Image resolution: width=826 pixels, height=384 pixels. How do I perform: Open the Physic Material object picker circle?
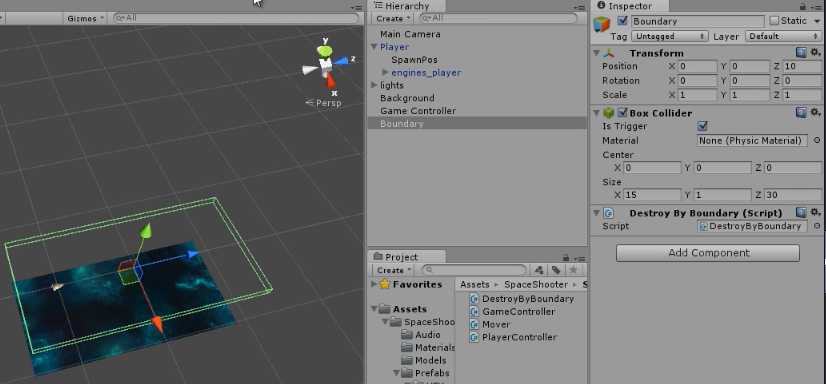coord(817,140)
